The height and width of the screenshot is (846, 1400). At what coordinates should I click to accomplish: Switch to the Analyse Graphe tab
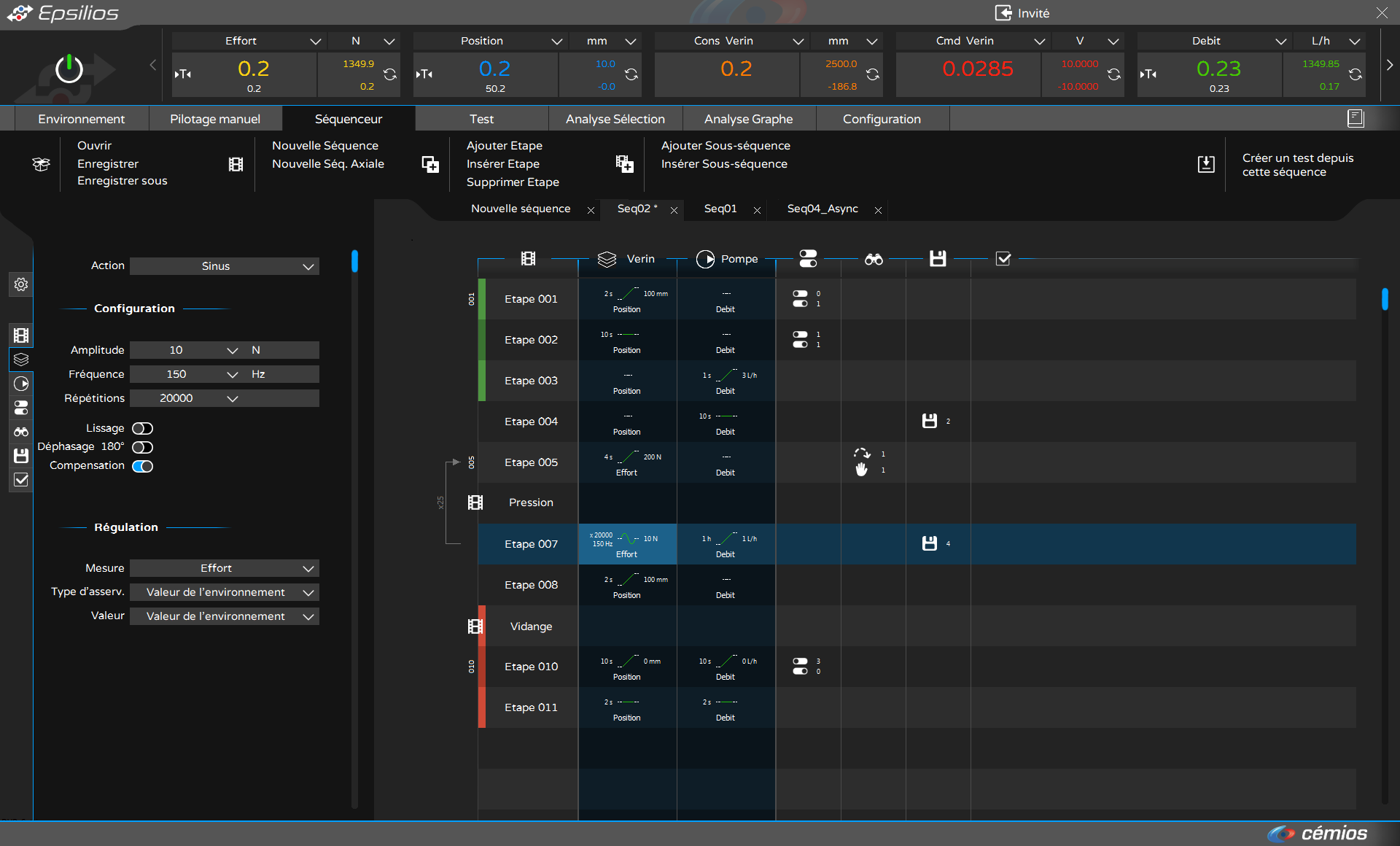pos(748,119)
